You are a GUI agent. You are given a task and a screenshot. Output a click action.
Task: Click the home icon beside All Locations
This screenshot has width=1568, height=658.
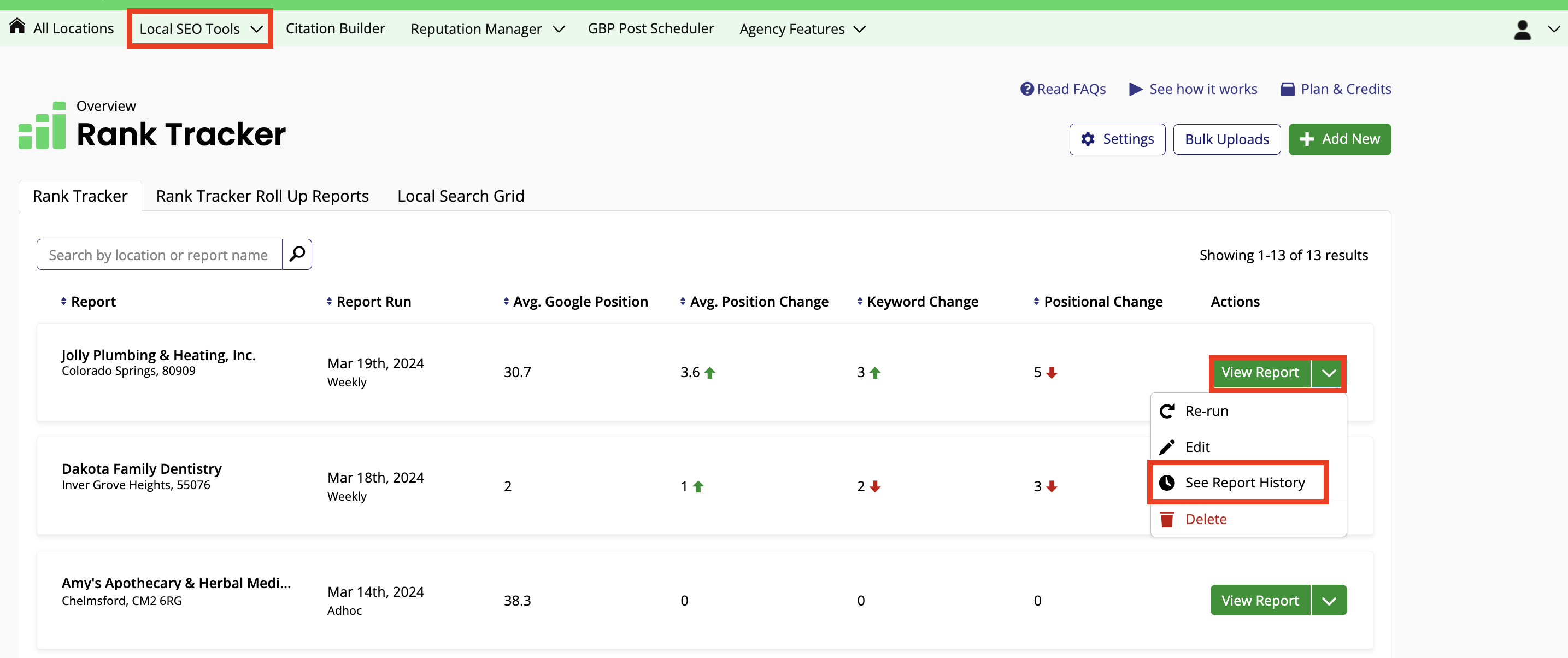point(17,26)
